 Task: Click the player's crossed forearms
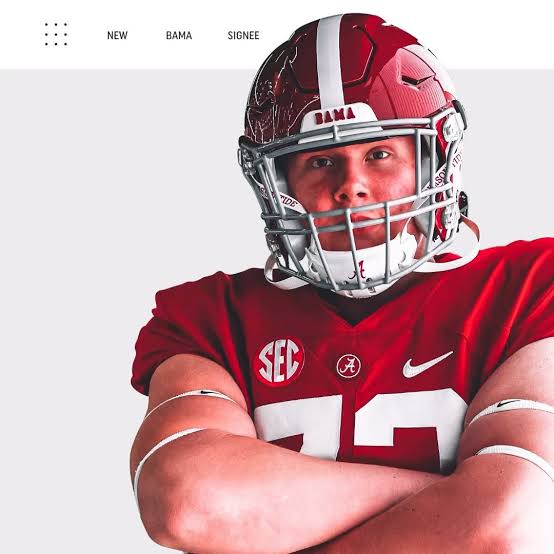click(336, 495)
